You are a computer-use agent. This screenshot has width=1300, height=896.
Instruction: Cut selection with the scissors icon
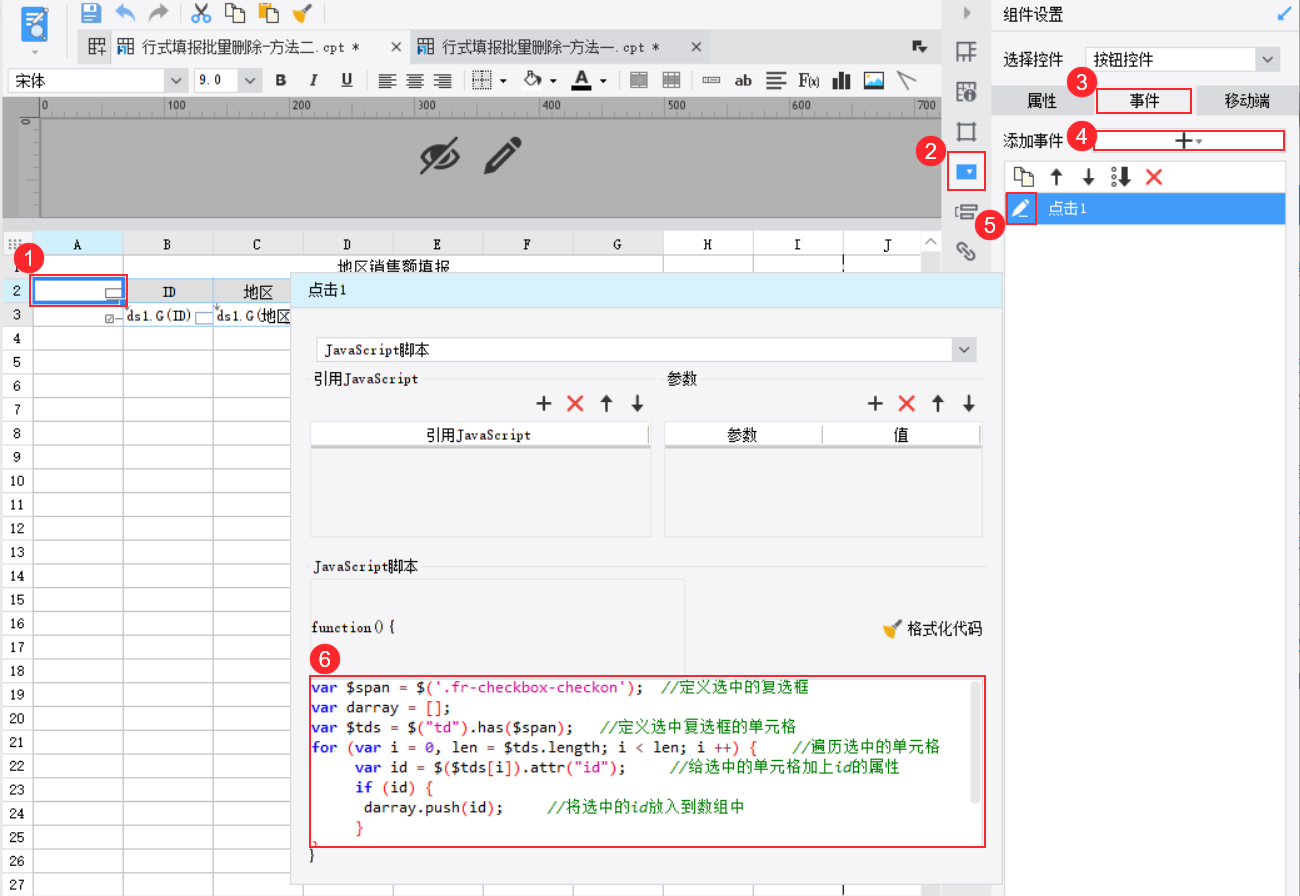pyautogui.click(x=201, y=13)
